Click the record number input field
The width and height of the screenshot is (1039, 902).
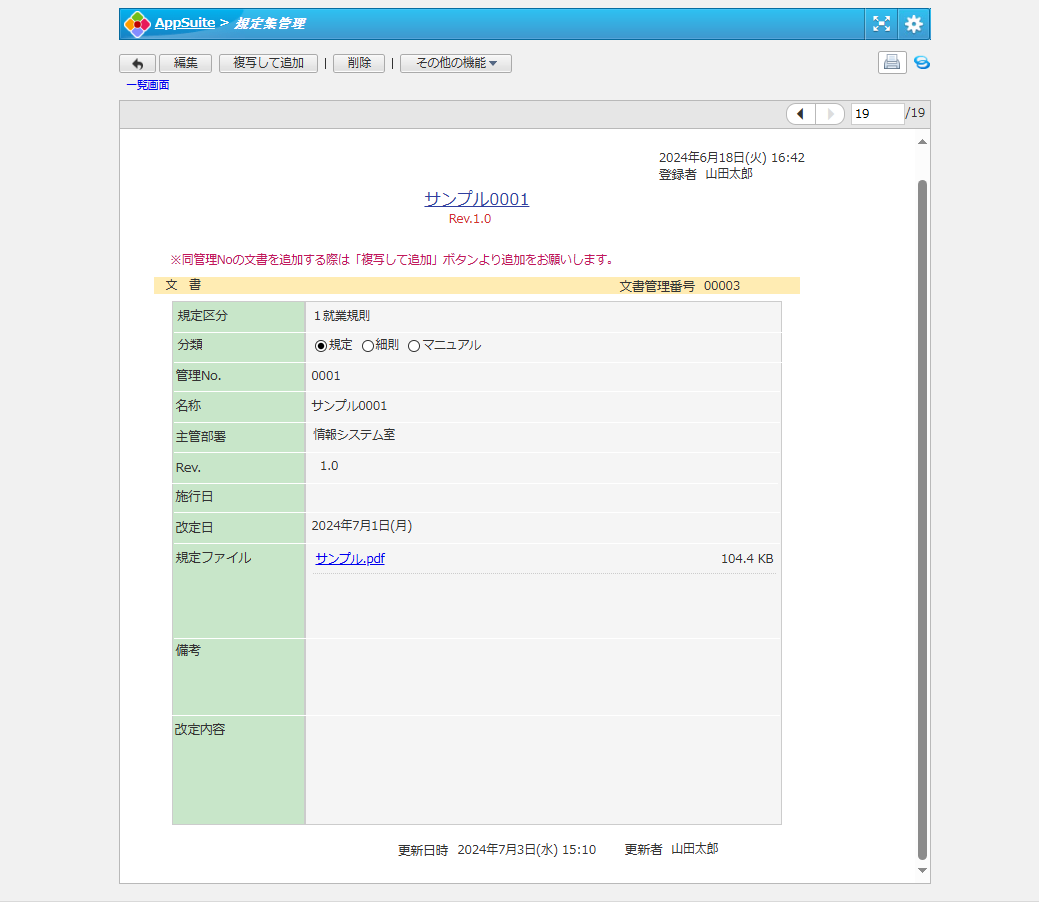[876, 114]
